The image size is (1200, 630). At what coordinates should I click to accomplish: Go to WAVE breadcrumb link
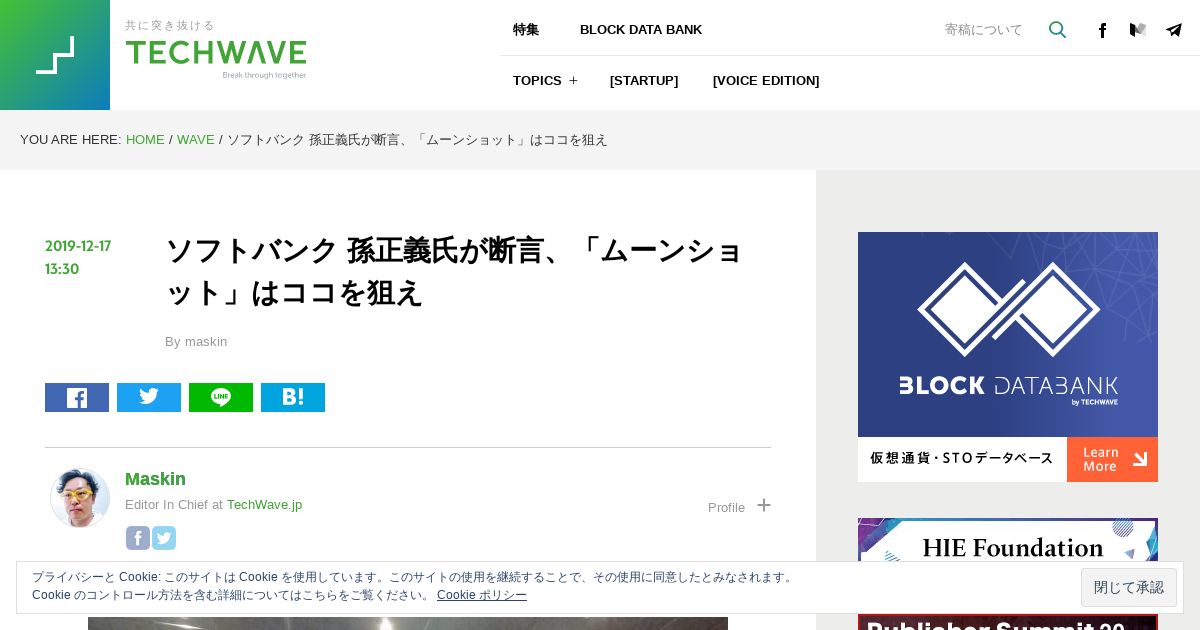[x=196, y=139]
